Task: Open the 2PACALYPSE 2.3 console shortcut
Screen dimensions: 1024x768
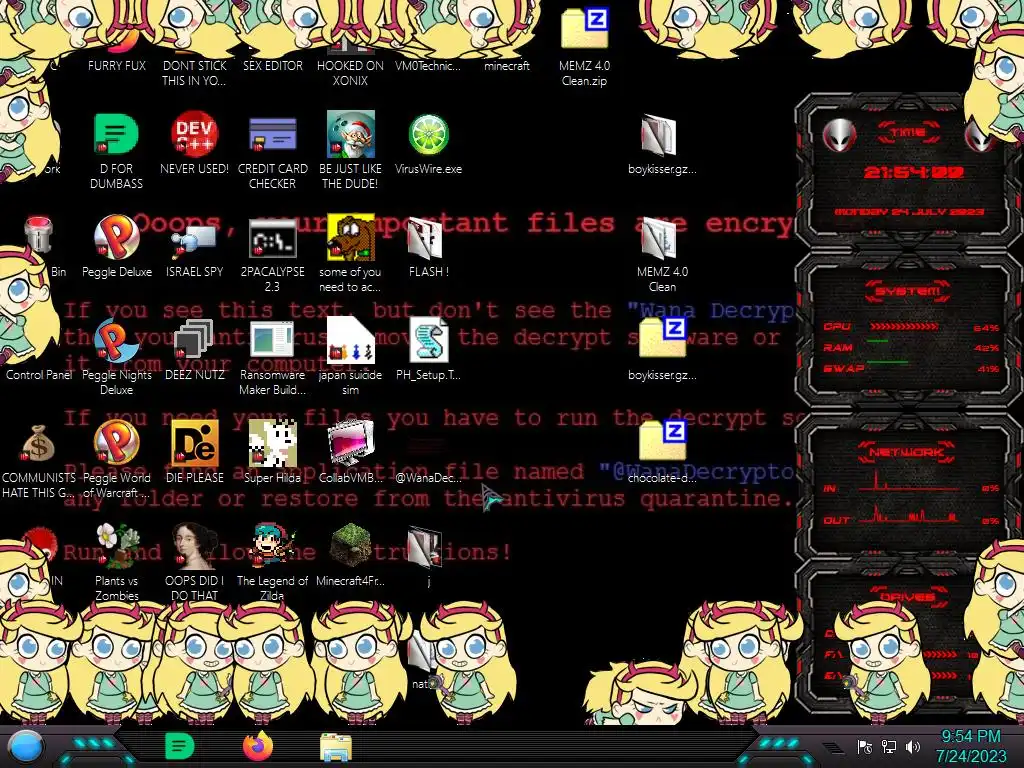Action: point(272,253)
